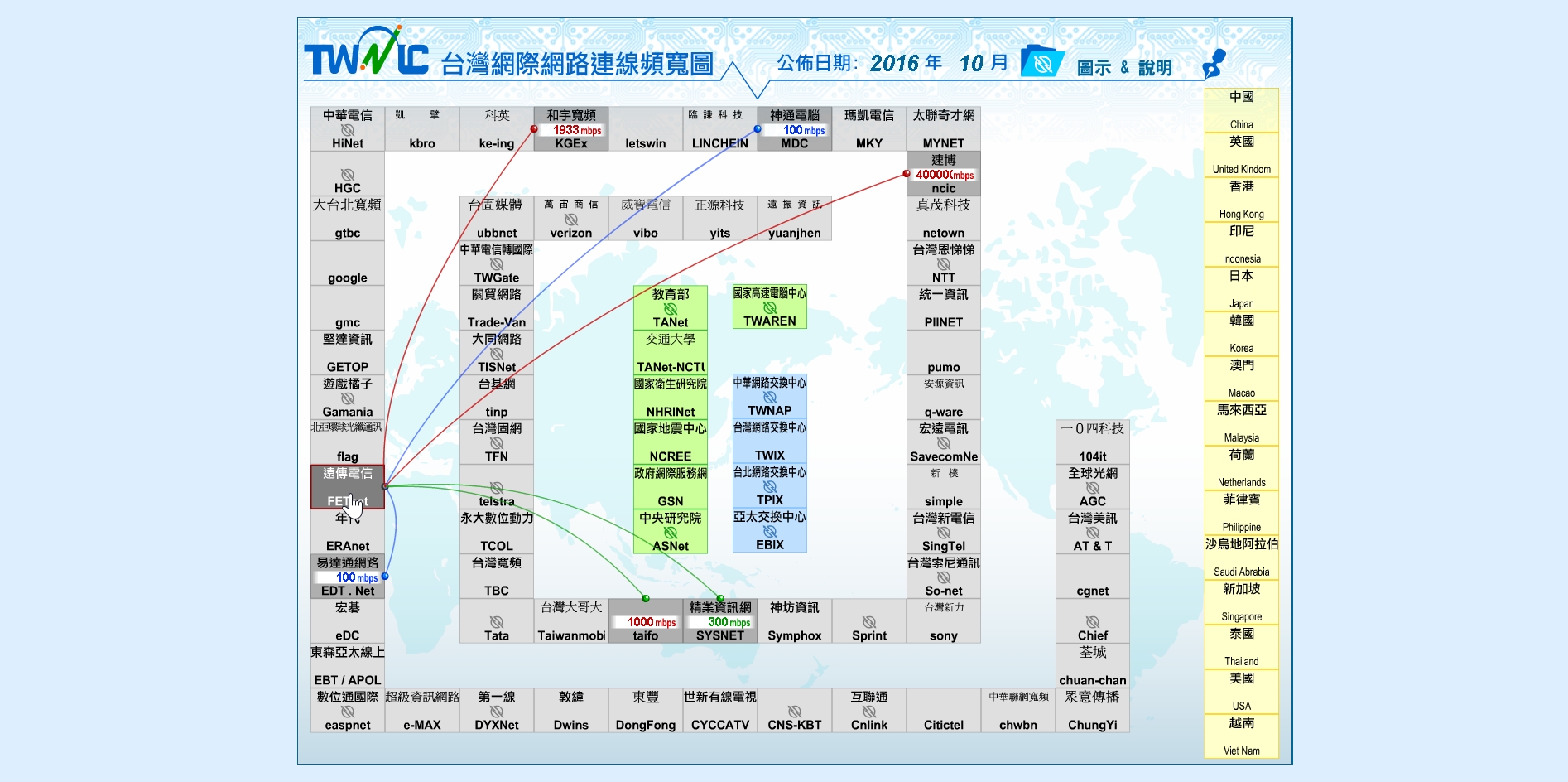Choose 美國 USA in country list
1568x782 pixels.
pyautogui.click(x=1242, y=692)
